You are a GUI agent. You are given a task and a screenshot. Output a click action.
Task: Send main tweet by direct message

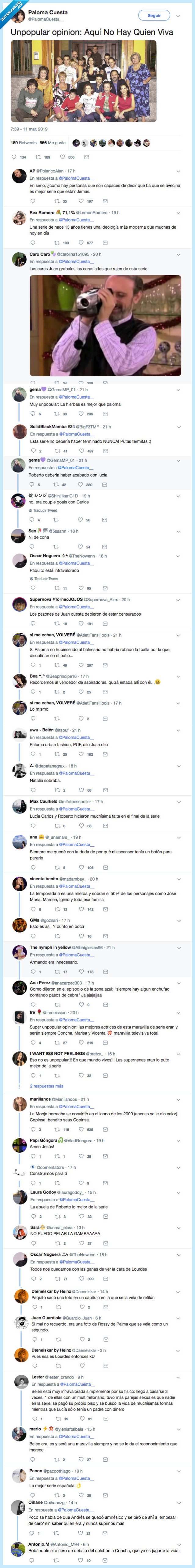[86, 157]
